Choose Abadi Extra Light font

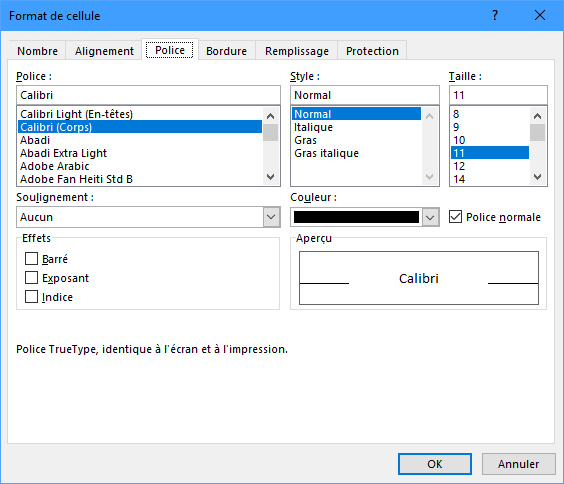63,153
